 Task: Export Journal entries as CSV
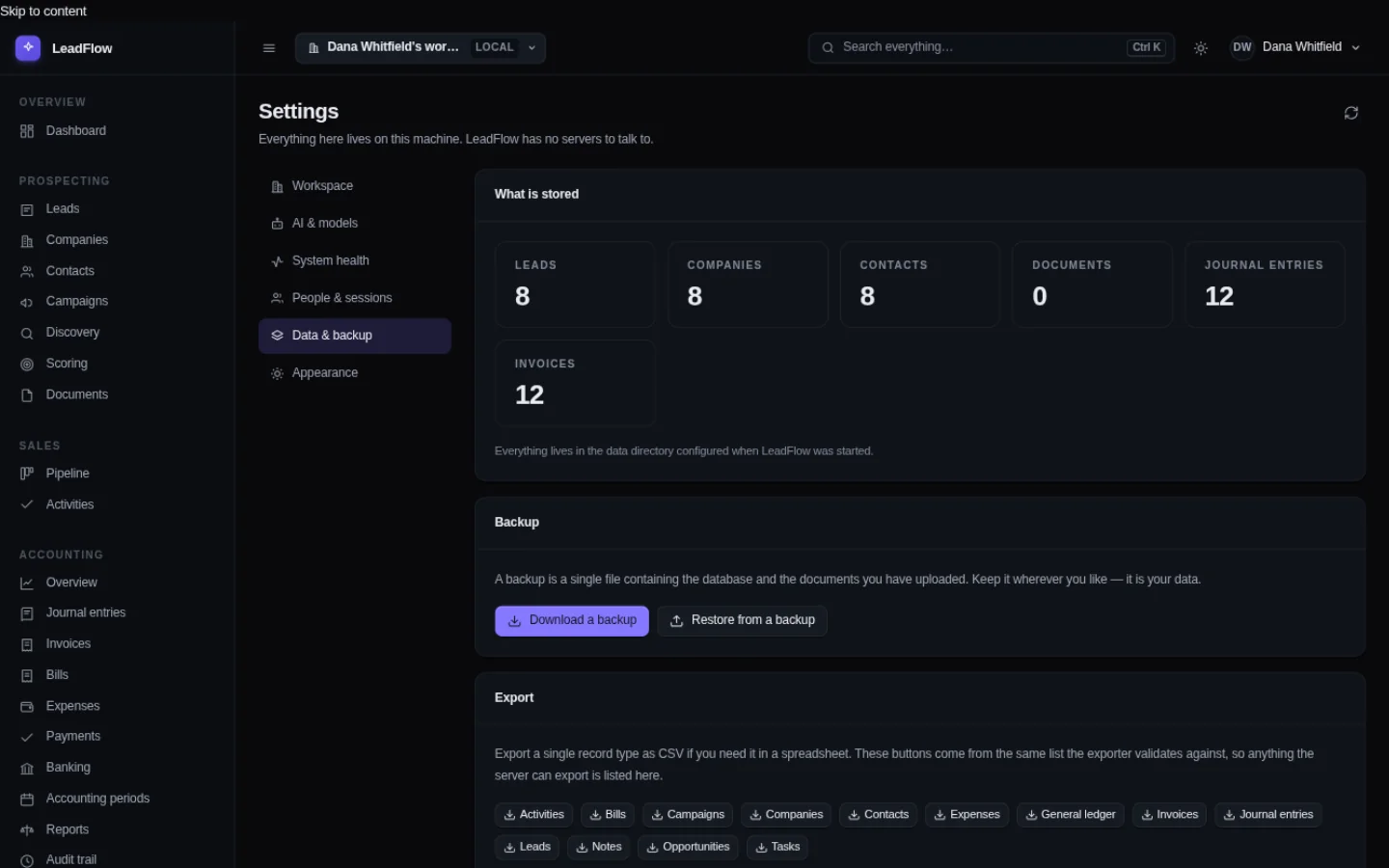click(1268, 815)
